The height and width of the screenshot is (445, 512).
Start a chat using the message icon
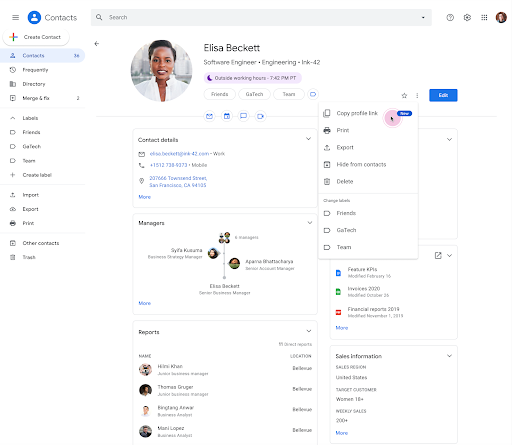click(244, 116)
